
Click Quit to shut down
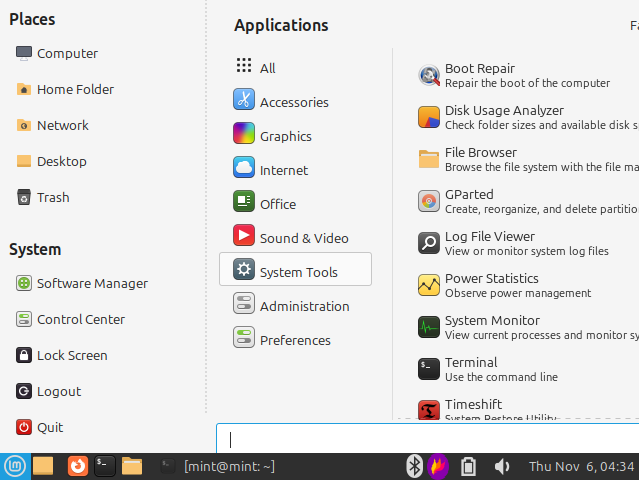[x=49, y=427]
